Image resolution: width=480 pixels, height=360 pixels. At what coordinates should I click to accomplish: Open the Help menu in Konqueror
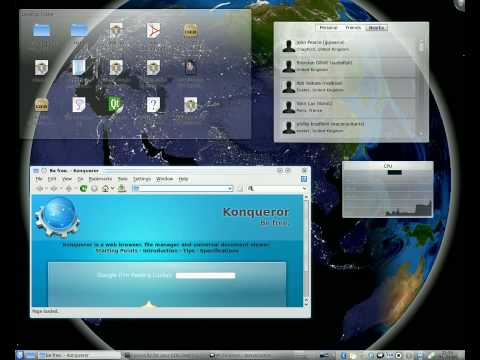pos(183,179)
